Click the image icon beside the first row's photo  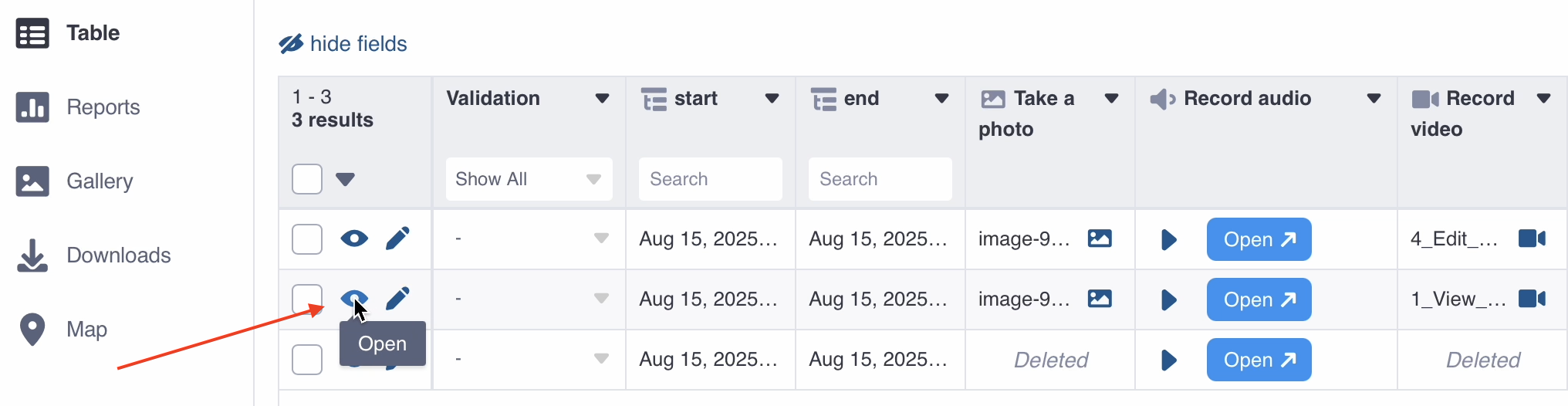point(1100,239)
